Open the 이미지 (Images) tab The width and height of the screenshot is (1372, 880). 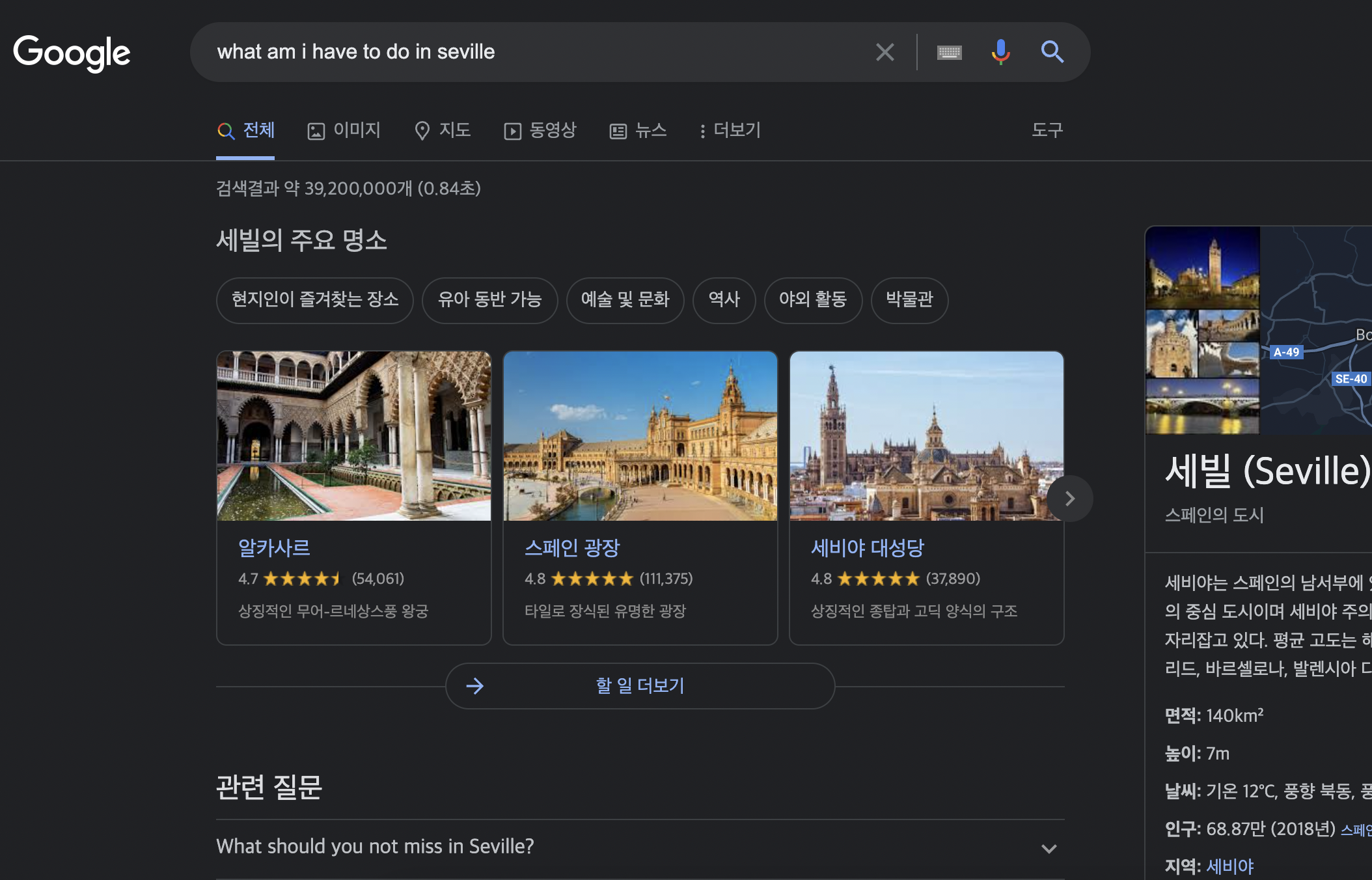point(344,130)
